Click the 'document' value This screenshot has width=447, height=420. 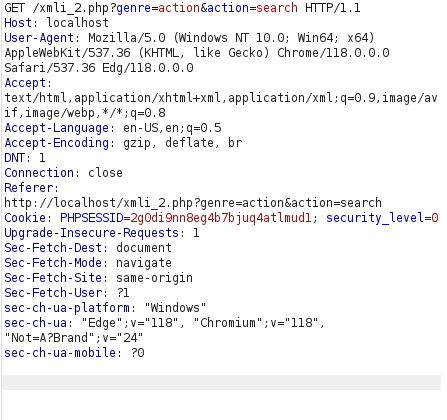click(144, 248)
